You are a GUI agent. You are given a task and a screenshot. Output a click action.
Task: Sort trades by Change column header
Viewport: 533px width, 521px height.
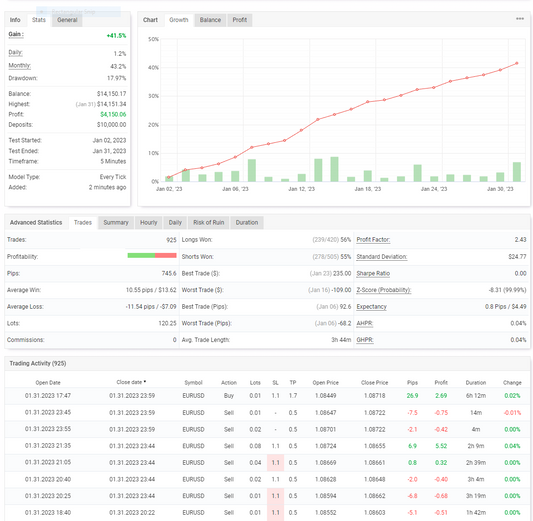512,383
